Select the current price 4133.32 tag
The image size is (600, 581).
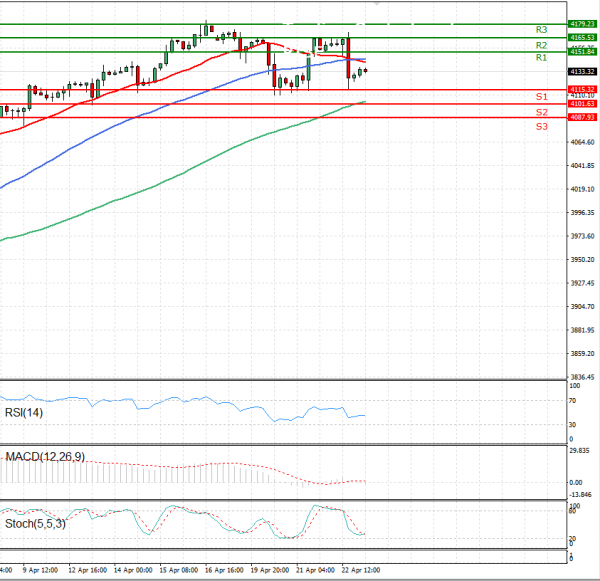[582, 72]
